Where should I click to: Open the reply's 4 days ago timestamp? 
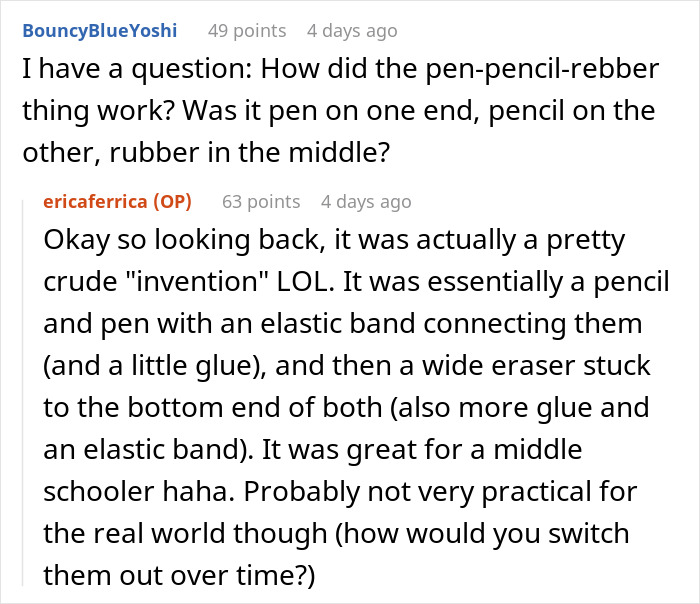point(366,202)
